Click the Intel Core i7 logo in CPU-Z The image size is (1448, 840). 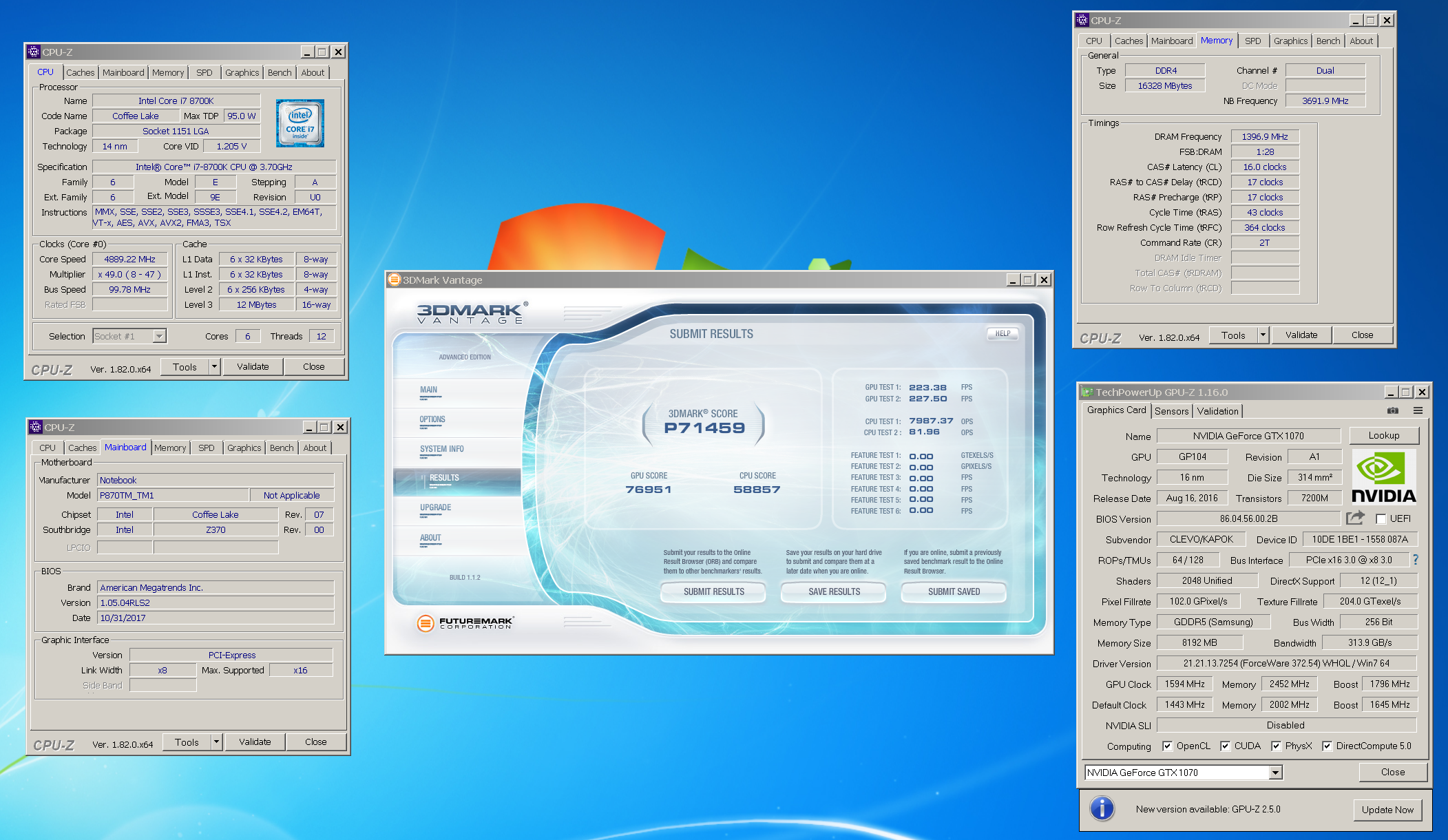pyautogui.click(x=300, y=123)
